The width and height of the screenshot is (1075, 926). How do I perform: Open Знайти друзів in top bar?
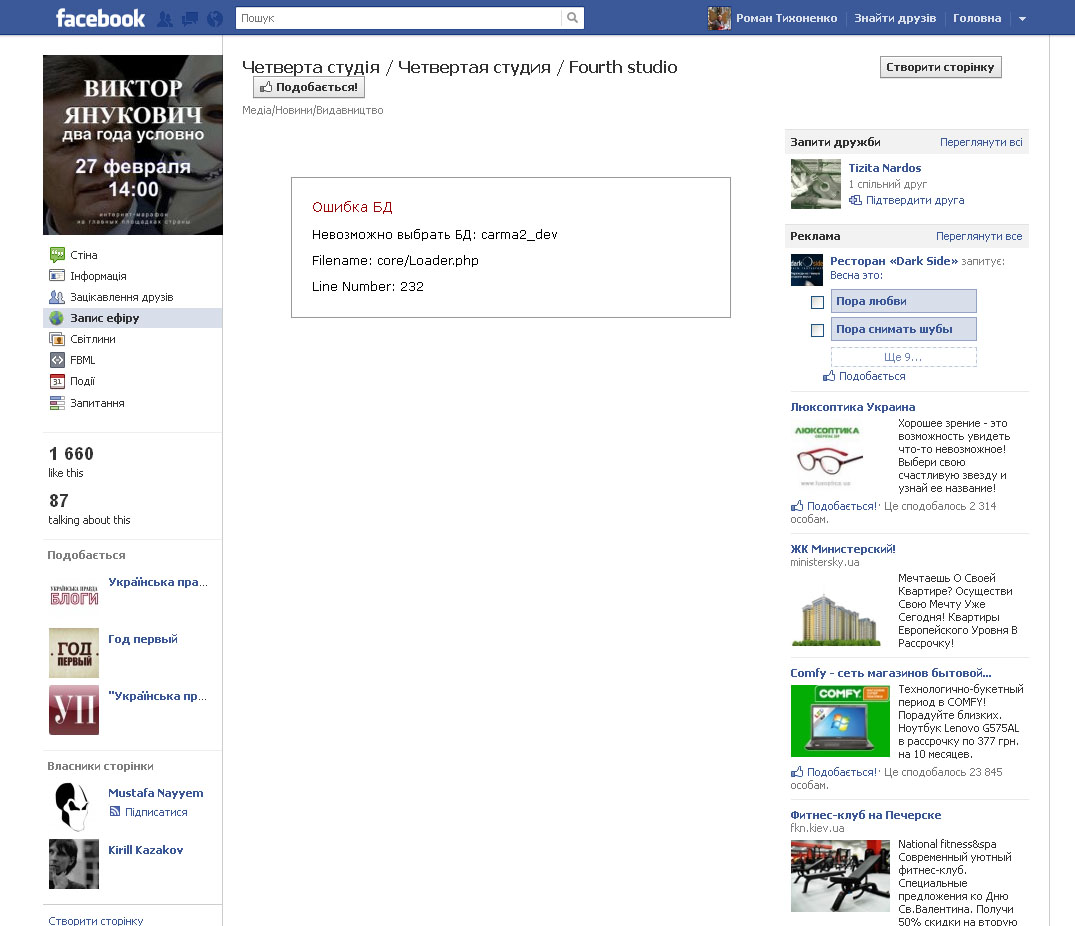[895, 19]
